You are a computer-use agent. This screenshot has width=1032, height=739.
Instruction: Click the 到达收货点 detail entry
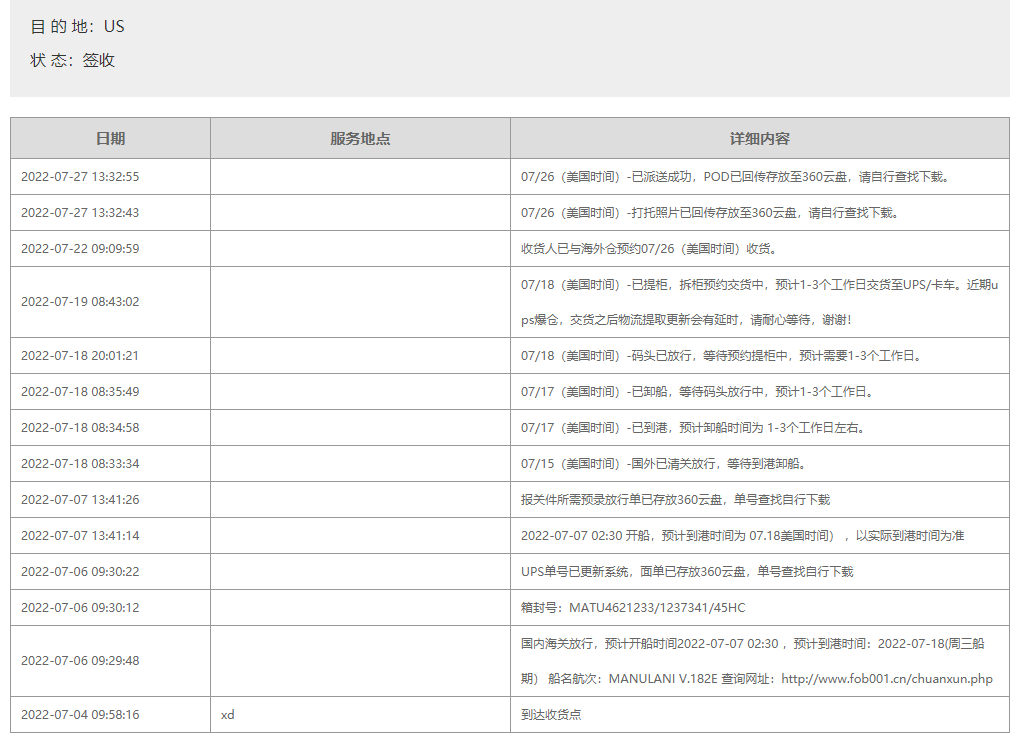click(x=551, y=715)
